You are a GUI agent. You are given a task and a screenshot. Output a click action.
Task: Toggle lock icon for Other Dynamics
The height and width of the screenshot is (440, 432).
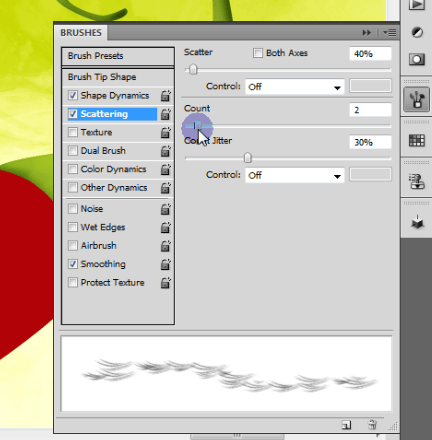coord(166,188)
